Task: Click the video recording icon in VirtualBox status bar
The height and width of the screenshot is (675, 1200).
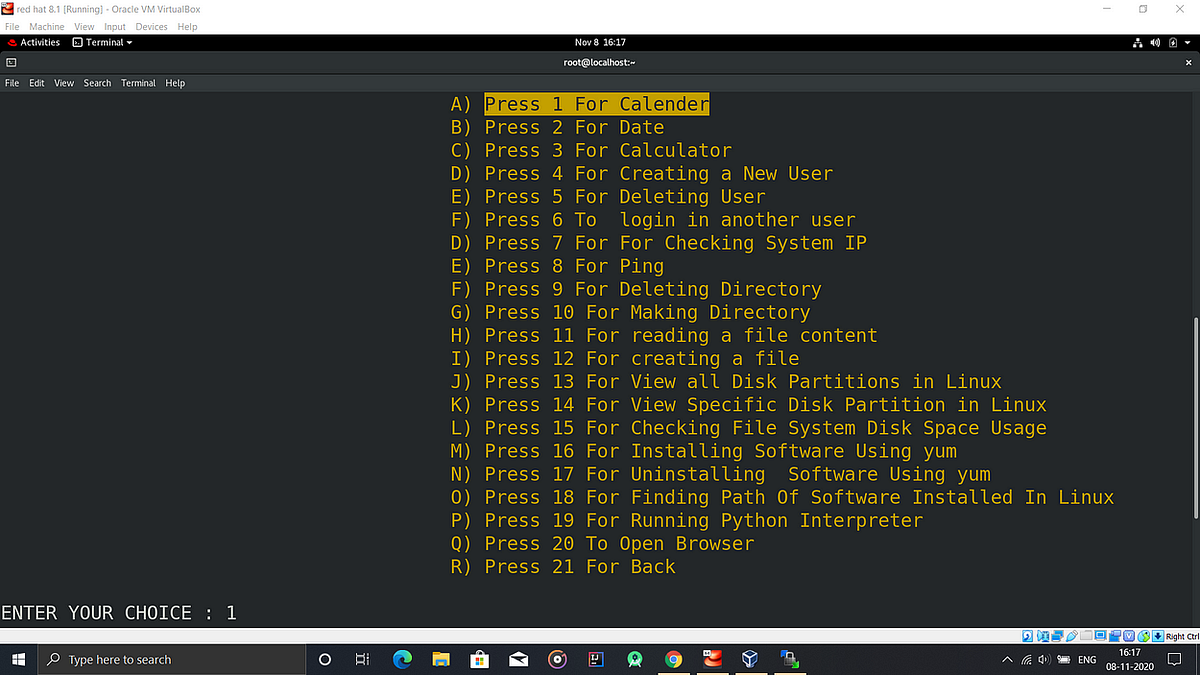Action: click(x=1115, y=636)
